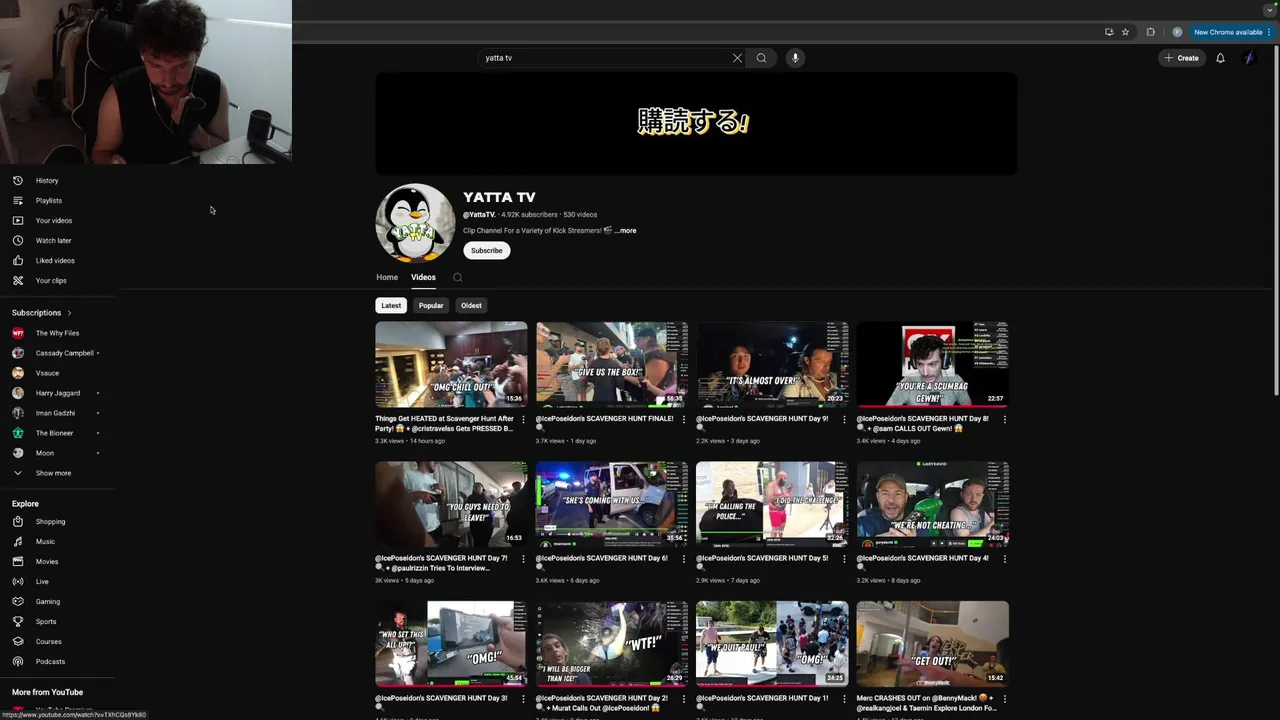
Task: Open the YATTA TV penguin avatar
Action: 415,223
